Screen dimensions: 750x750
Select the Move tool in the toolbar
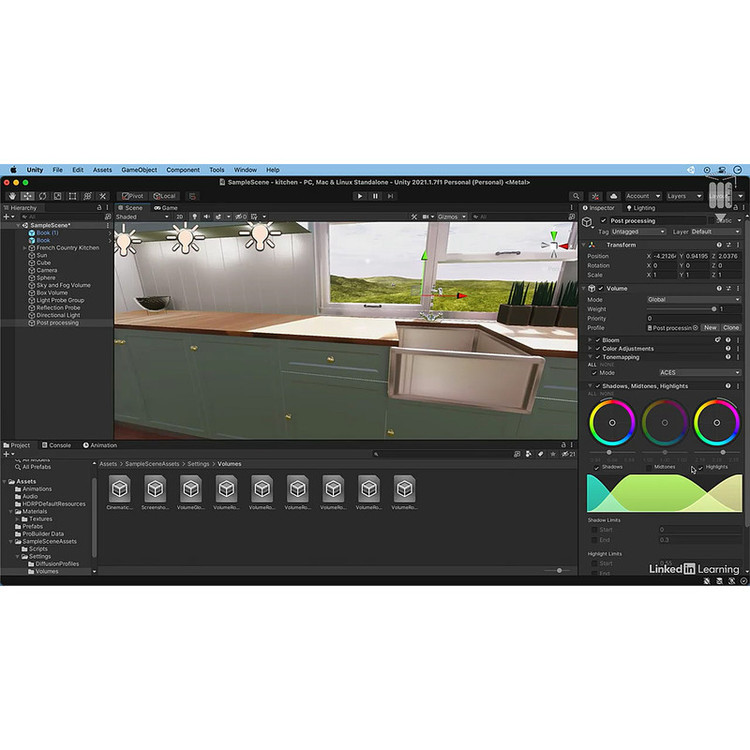point(27,196)
